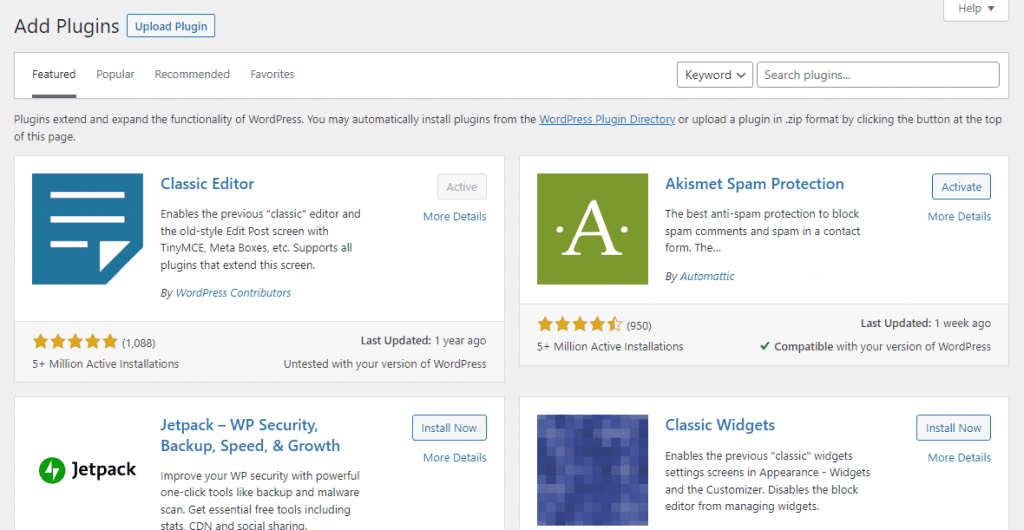Click the (950) ratings count
This screenshot has height=530, width=1024.
(639, 325)
